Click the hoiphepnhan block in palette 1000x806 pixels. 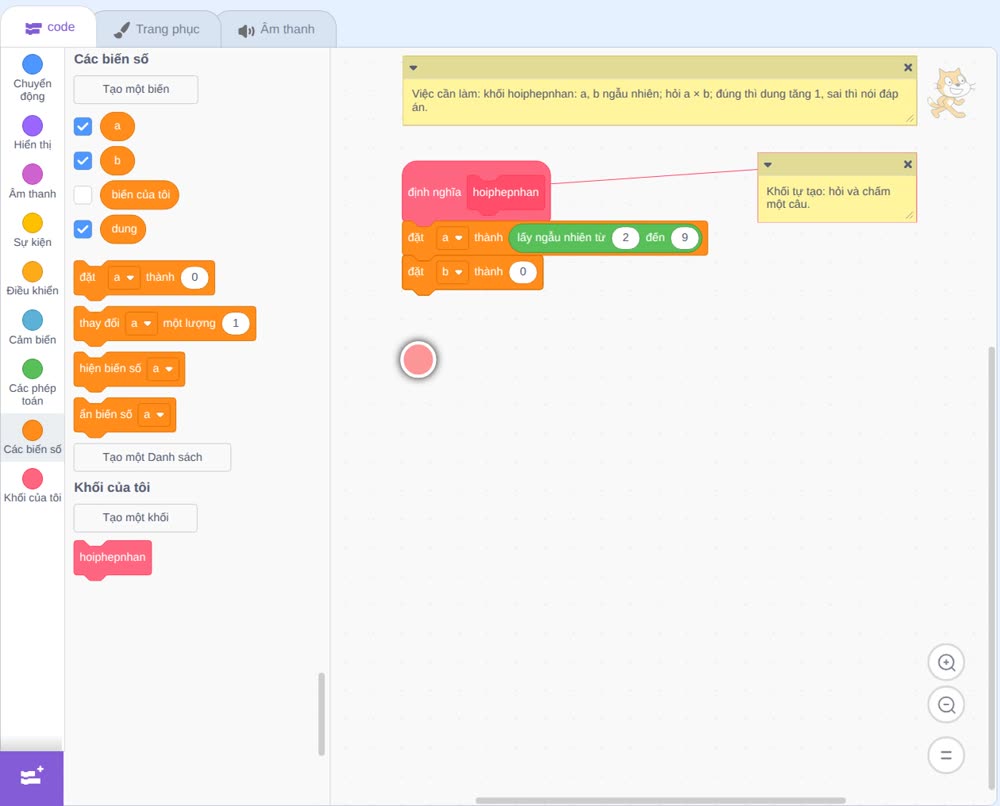point(113,558)
